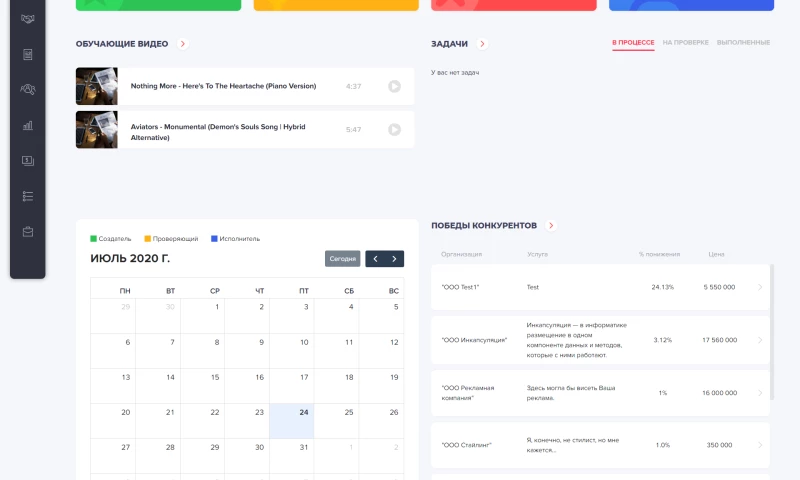800x480 pixels.
Task: Select July 20 in the calendar
Action: pos(113,421)
